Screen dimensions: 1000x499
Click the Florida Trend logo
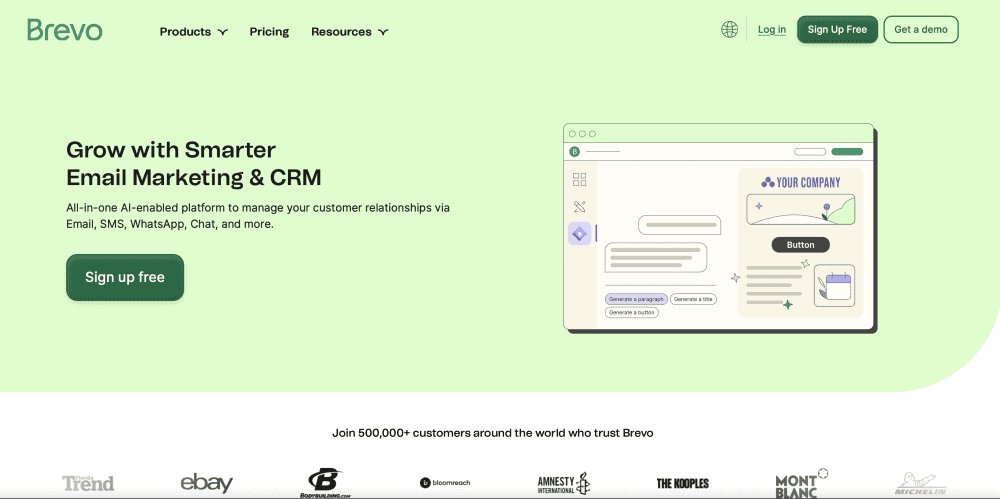tap(88, 483)
